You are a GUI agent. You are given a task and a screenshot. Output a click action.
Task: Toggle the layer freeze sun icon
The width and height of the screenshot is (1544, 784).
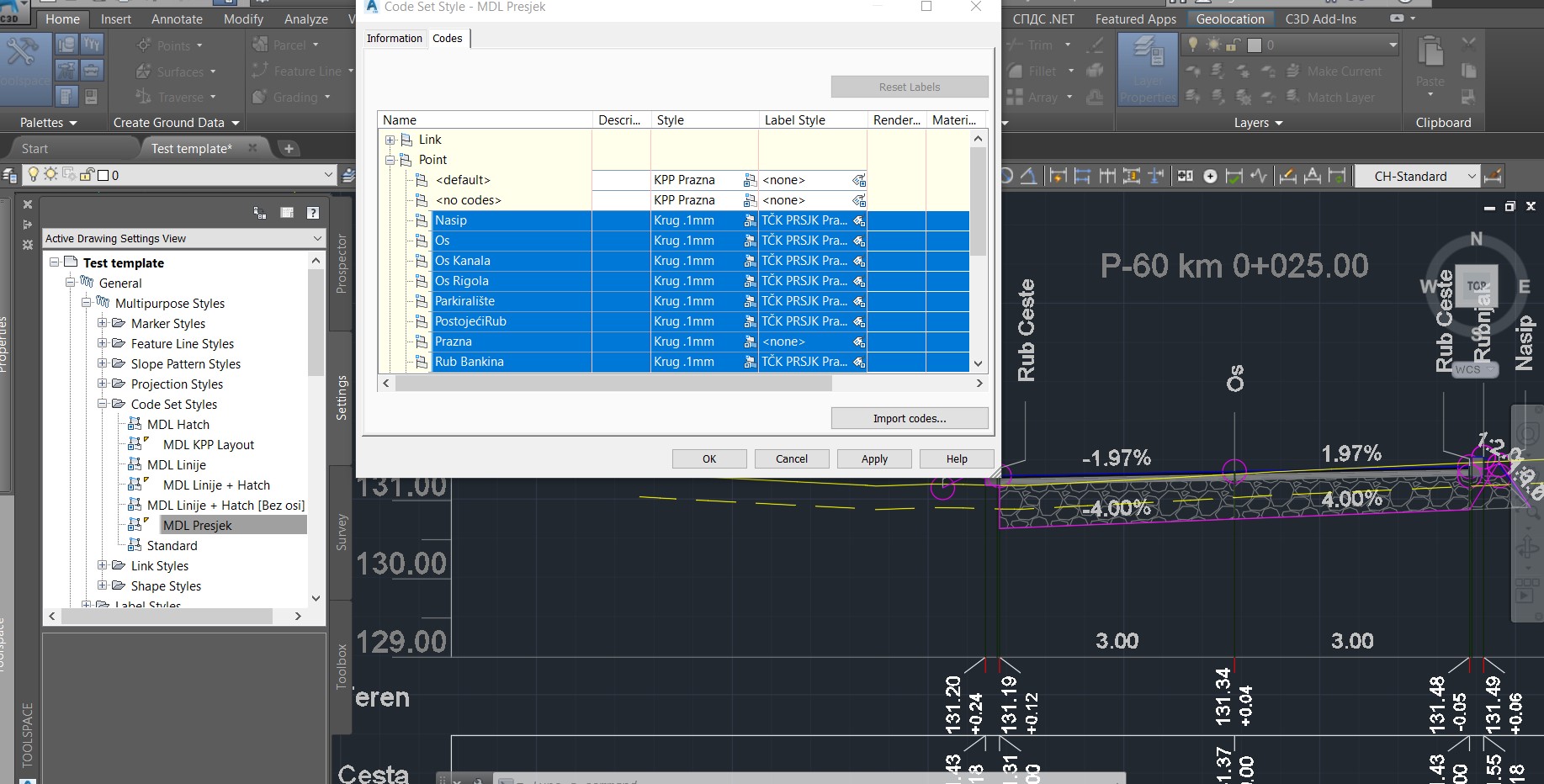1212,45
